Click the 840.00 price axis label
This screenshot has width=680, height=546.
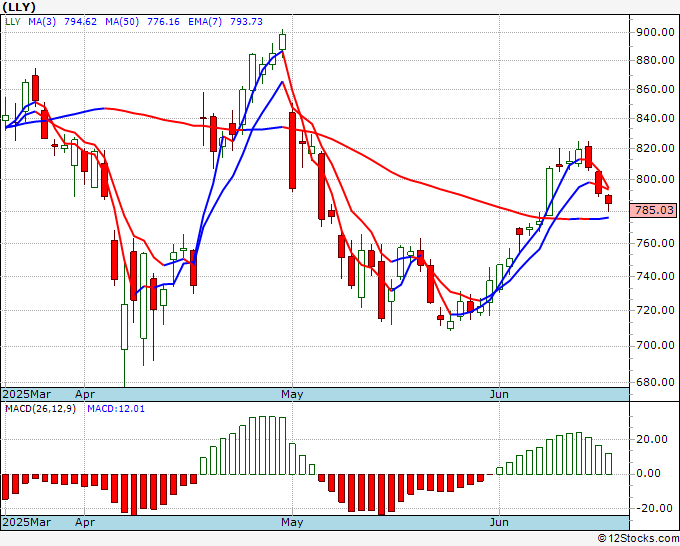click(x=655, y=118)
